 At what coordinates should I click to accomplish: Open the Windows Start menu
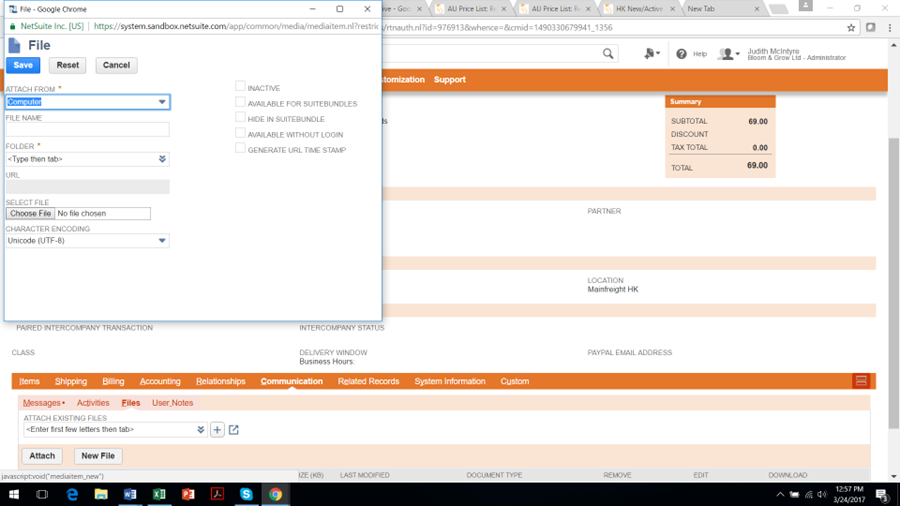pyautogui.click(x=14, y=495)
